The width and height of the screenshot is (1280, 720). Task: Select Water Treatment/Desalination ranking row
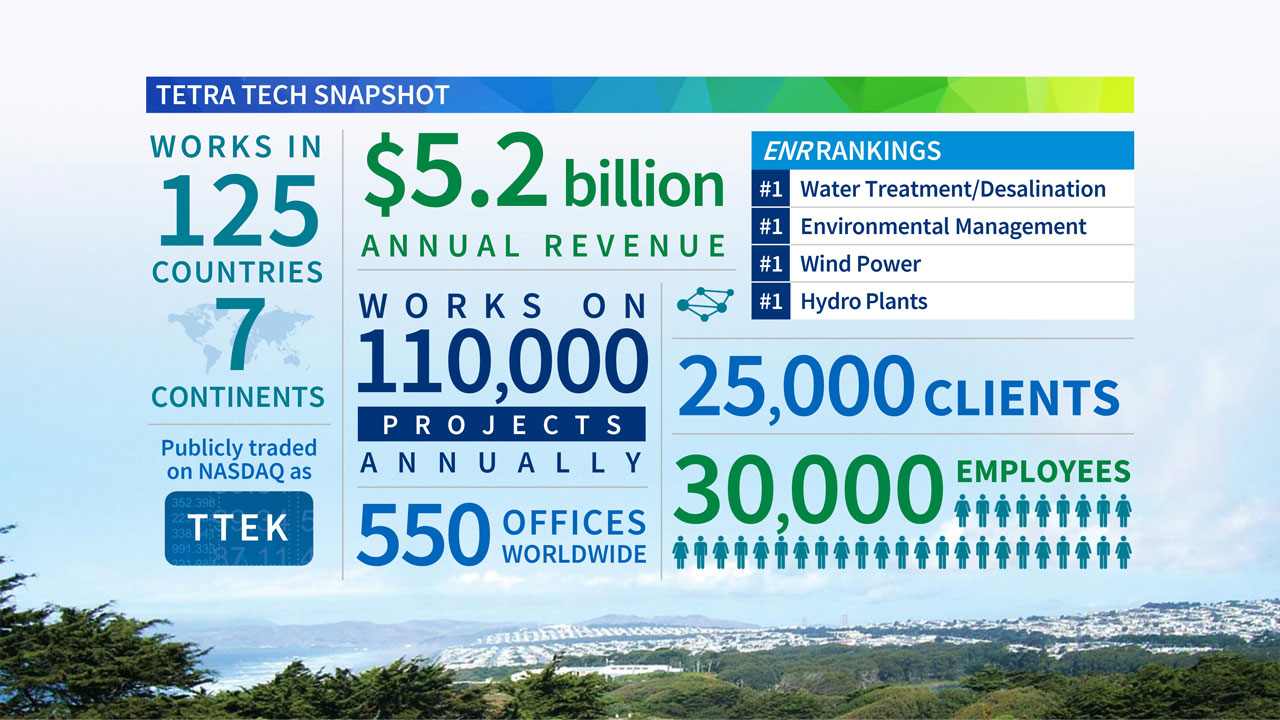[942, 189]
